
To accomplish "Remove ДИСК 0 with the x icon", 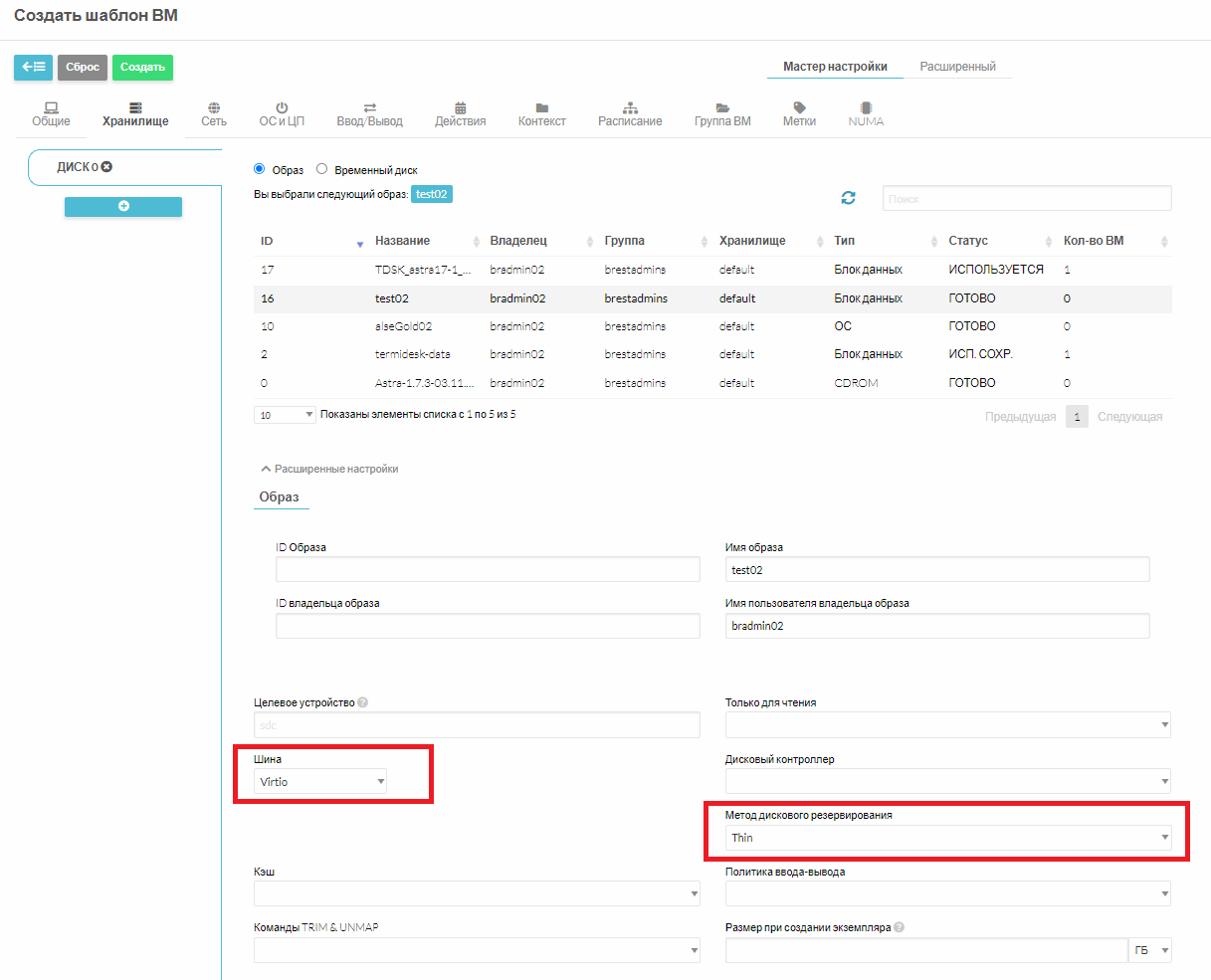I will (106, 167).
